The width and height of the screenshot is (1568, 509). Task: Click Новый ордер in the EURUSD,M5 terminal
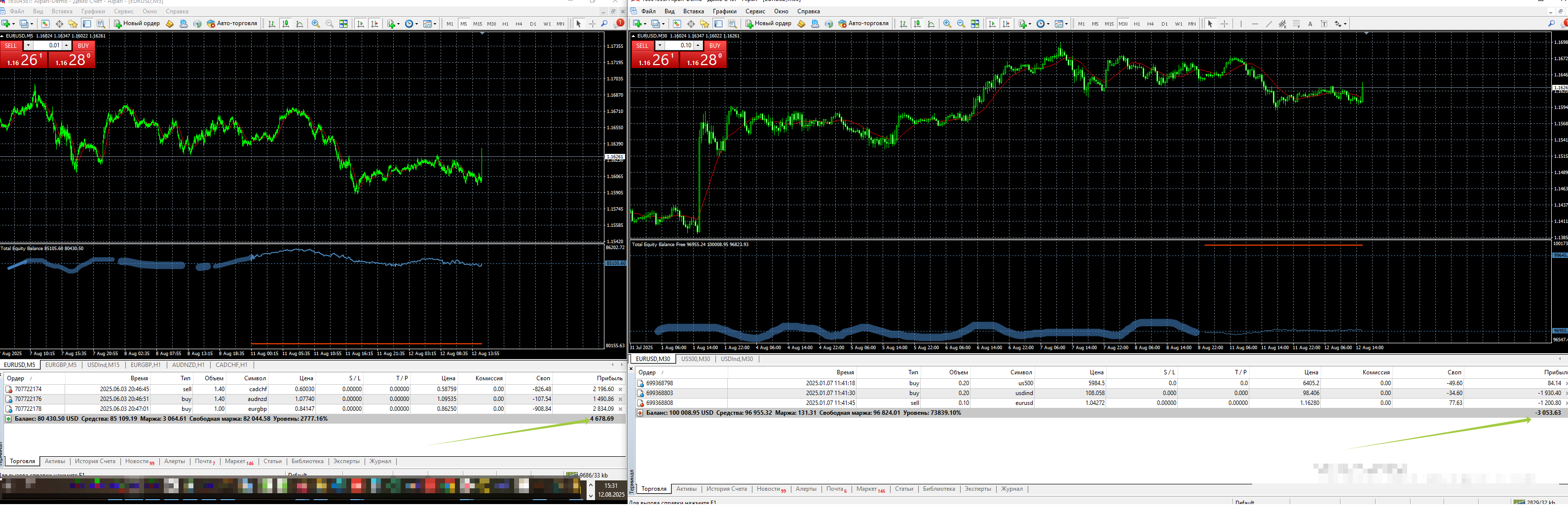(138, 24)
